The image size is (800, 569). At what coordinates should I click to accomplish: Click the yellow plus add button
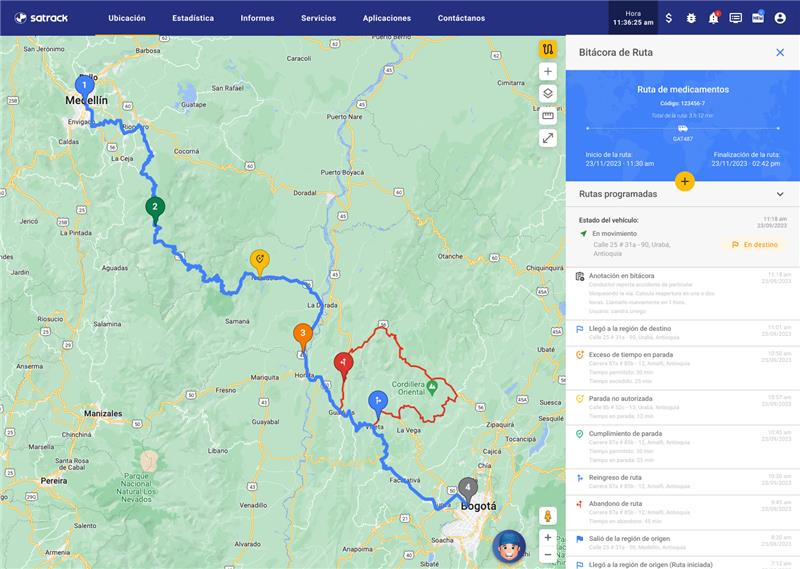[x=684, y=181]
